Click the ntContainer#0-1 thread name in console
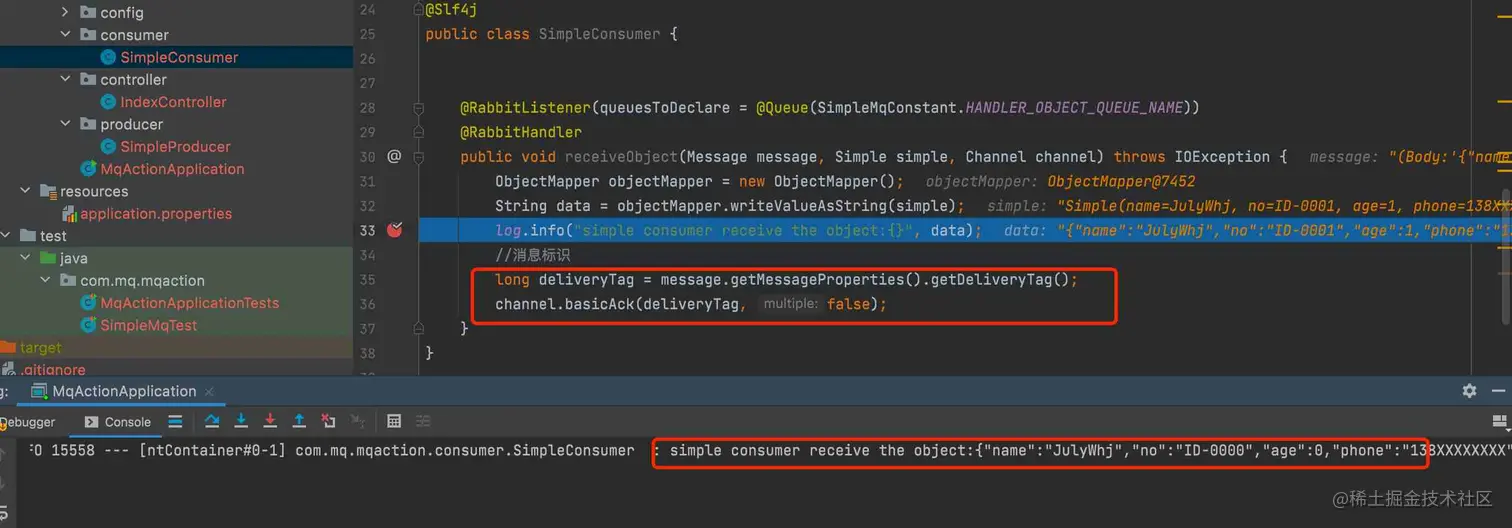The height and width of the screenshot is (528, 1512). pyautogui.click(x=212, y=451)
